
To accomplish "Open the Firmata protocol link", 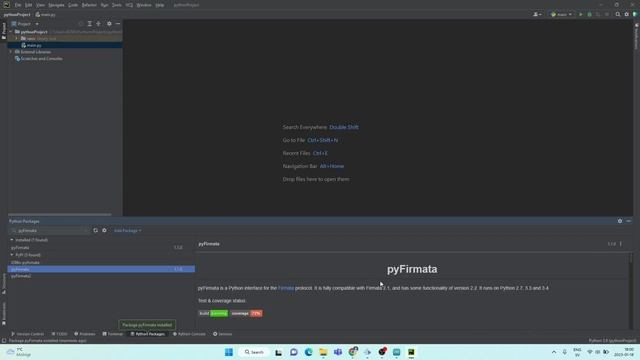I will 286,288.
